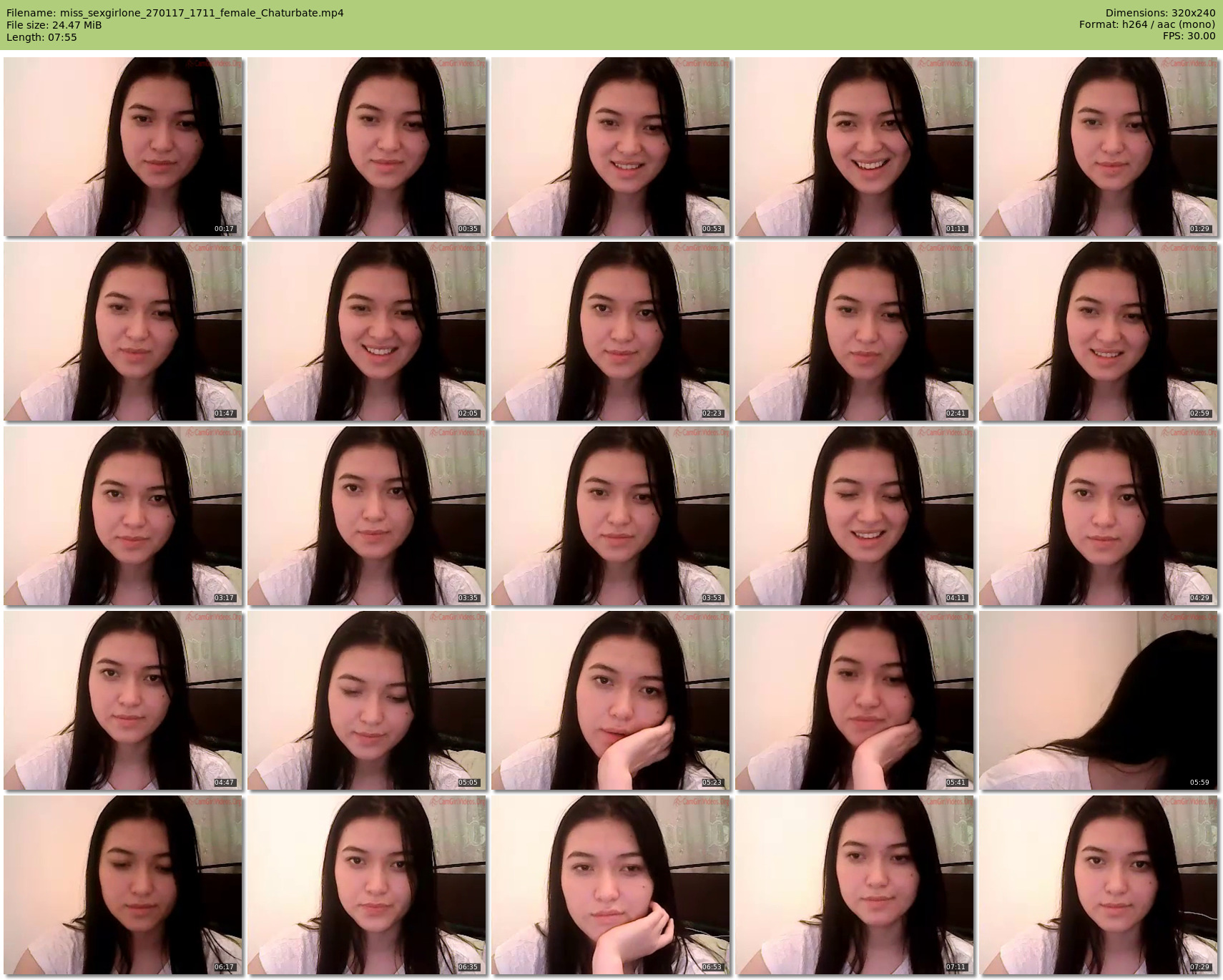Select the "FPS: 30.00" text
This screenshot has width=1223, height=980.
point(1189,36)
